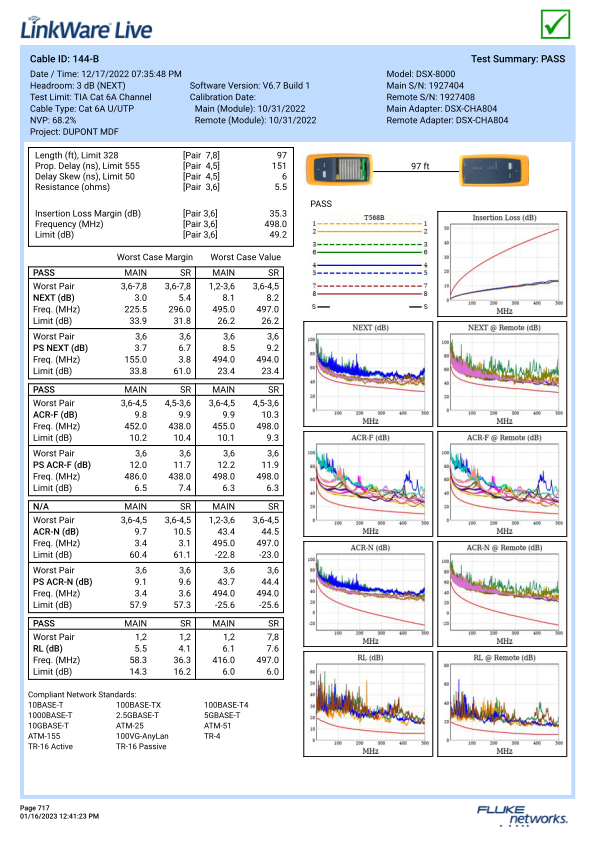595x841 pixels.
Task: Open the ACR-N @ Remote graph
Action: click(x=502, y=594)
